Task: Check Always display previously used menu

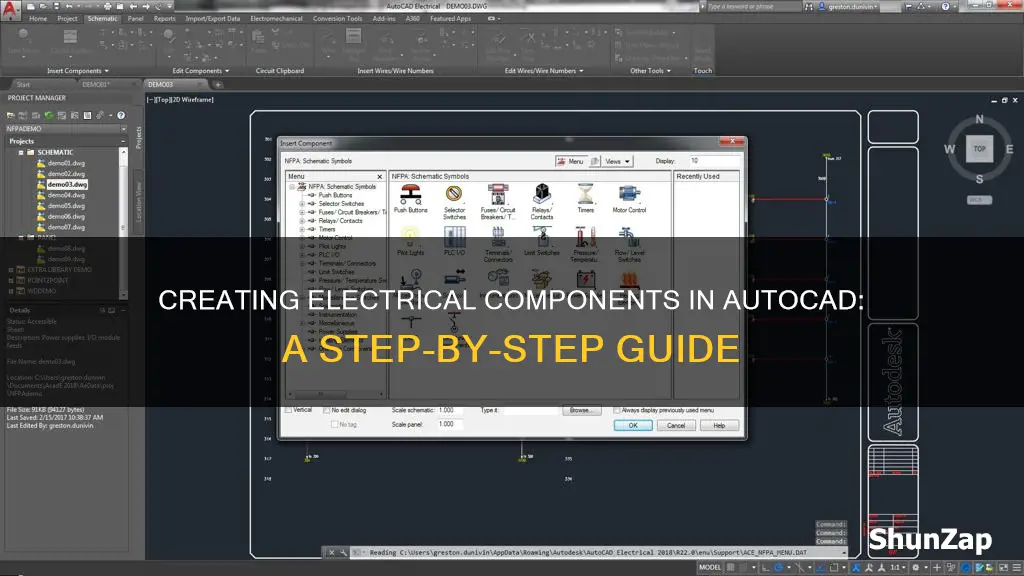Action: pos(616,410)
